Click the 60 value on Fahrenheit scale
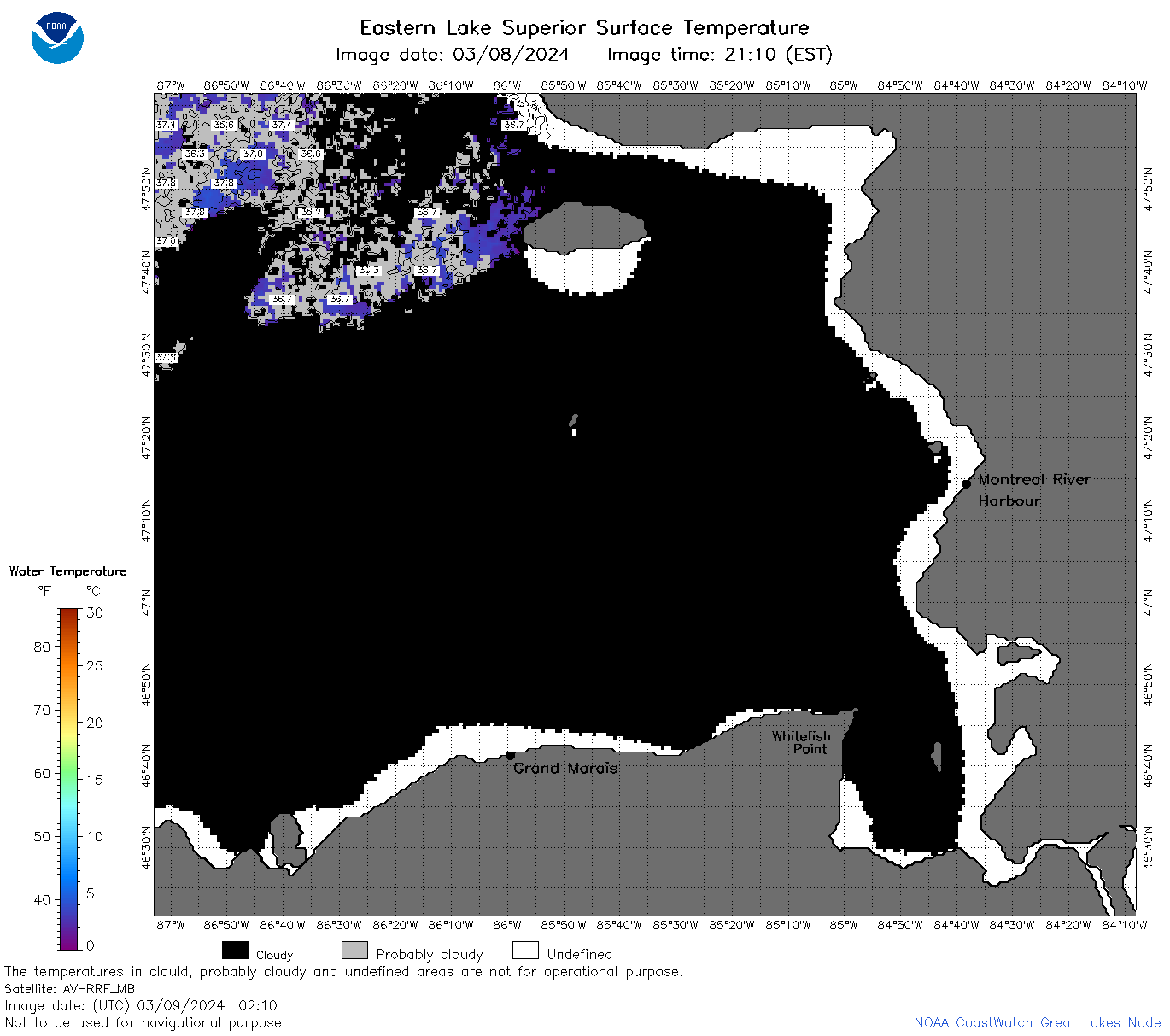1170x1036 pixels. pyautogui.click(x=42, y=773)
